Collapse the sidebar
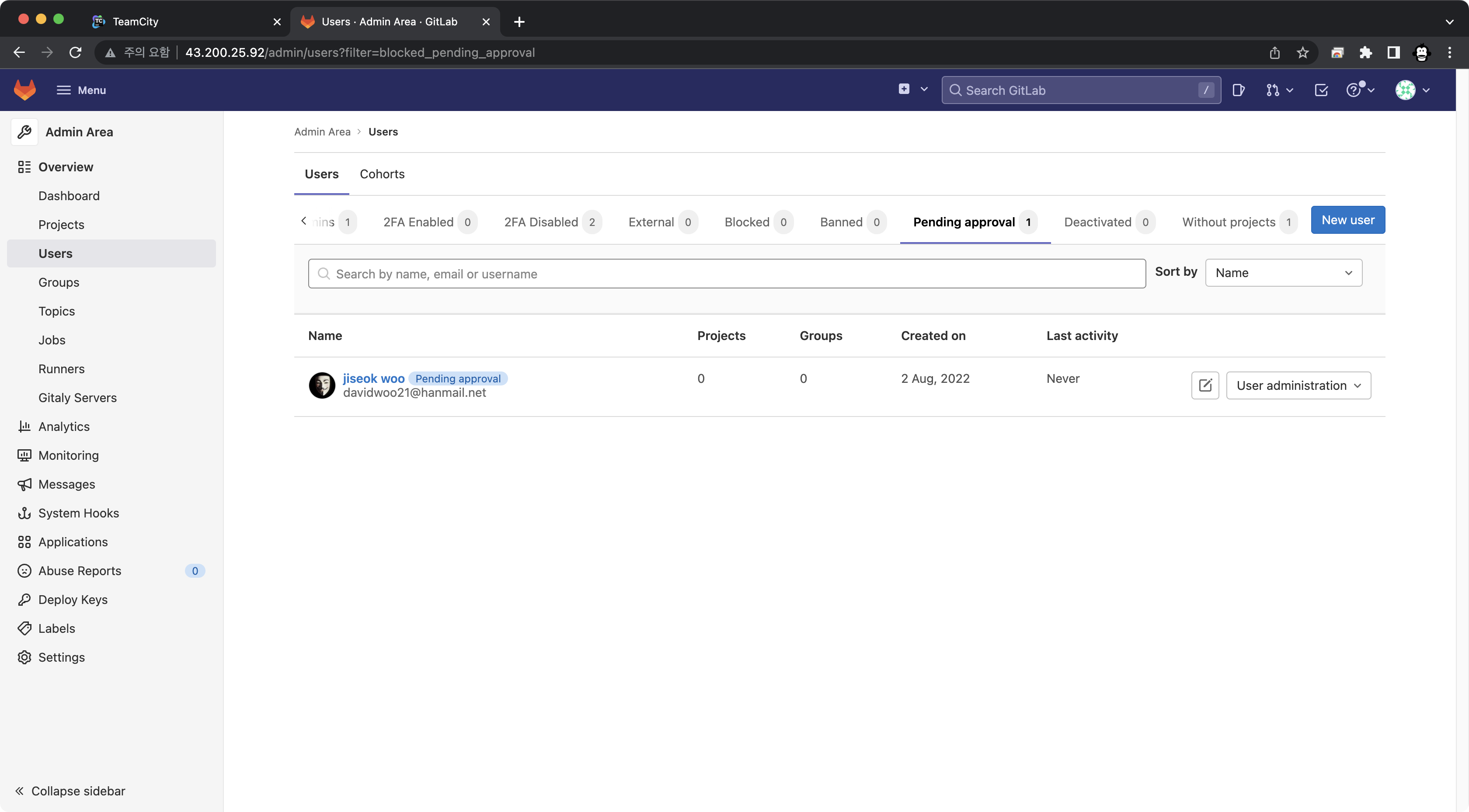 point(70,791)
